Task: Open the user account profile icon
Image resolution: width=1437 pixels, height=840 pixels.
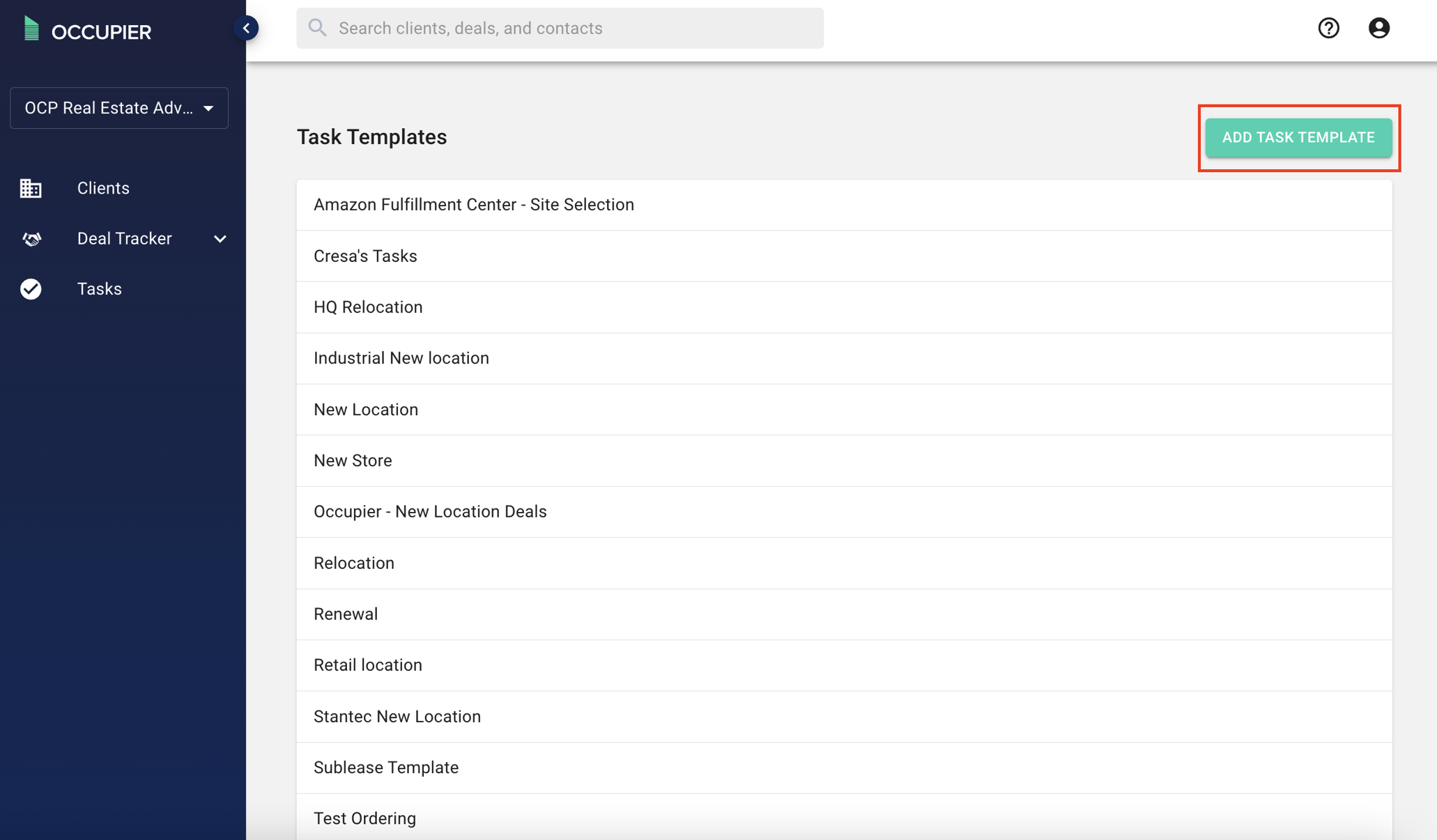Action: [1378, 28]
